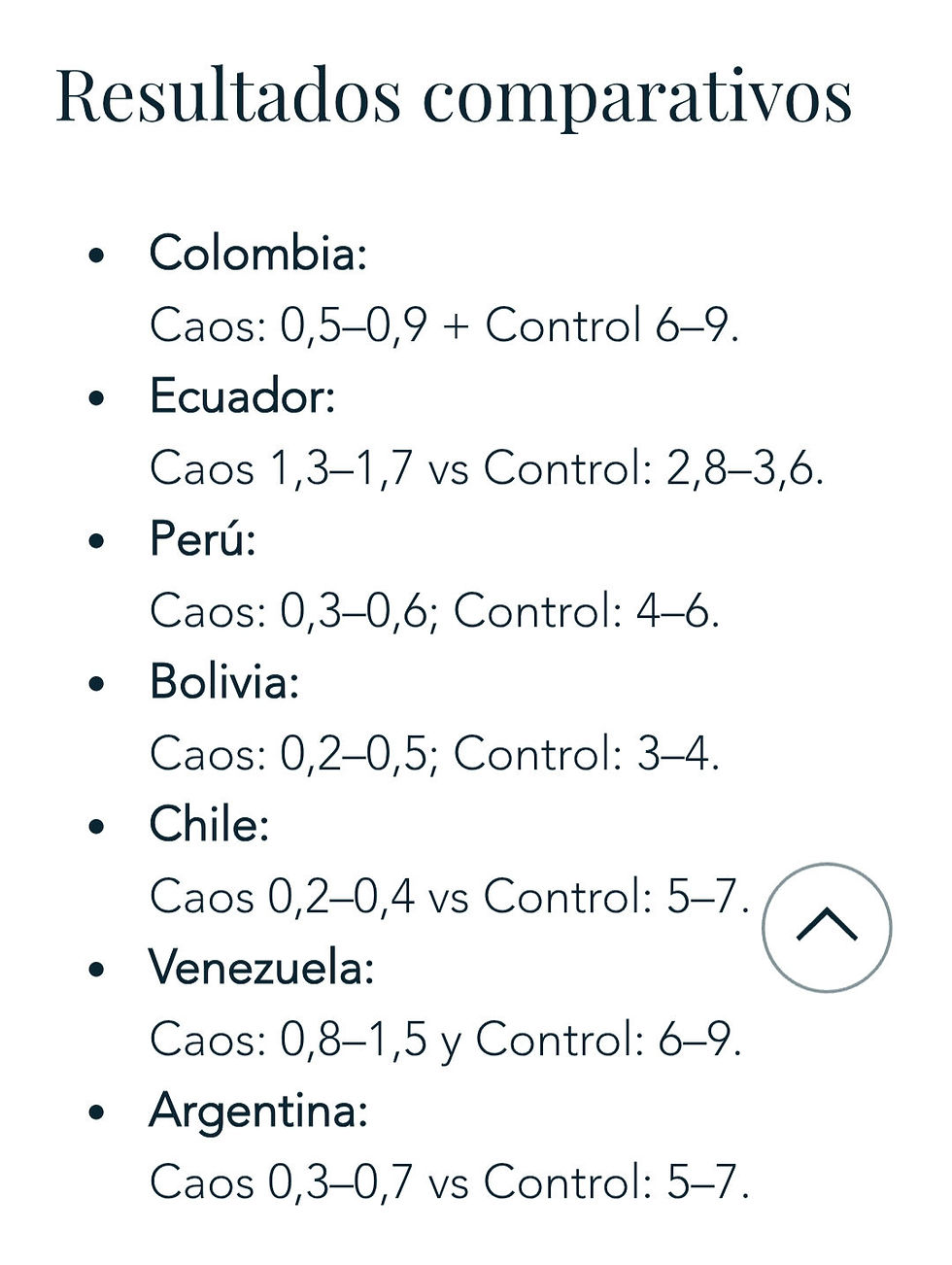Click the Ecuador Caos 1,3–1,7 line
This screenshot has height=1265, width=952.
486,468
